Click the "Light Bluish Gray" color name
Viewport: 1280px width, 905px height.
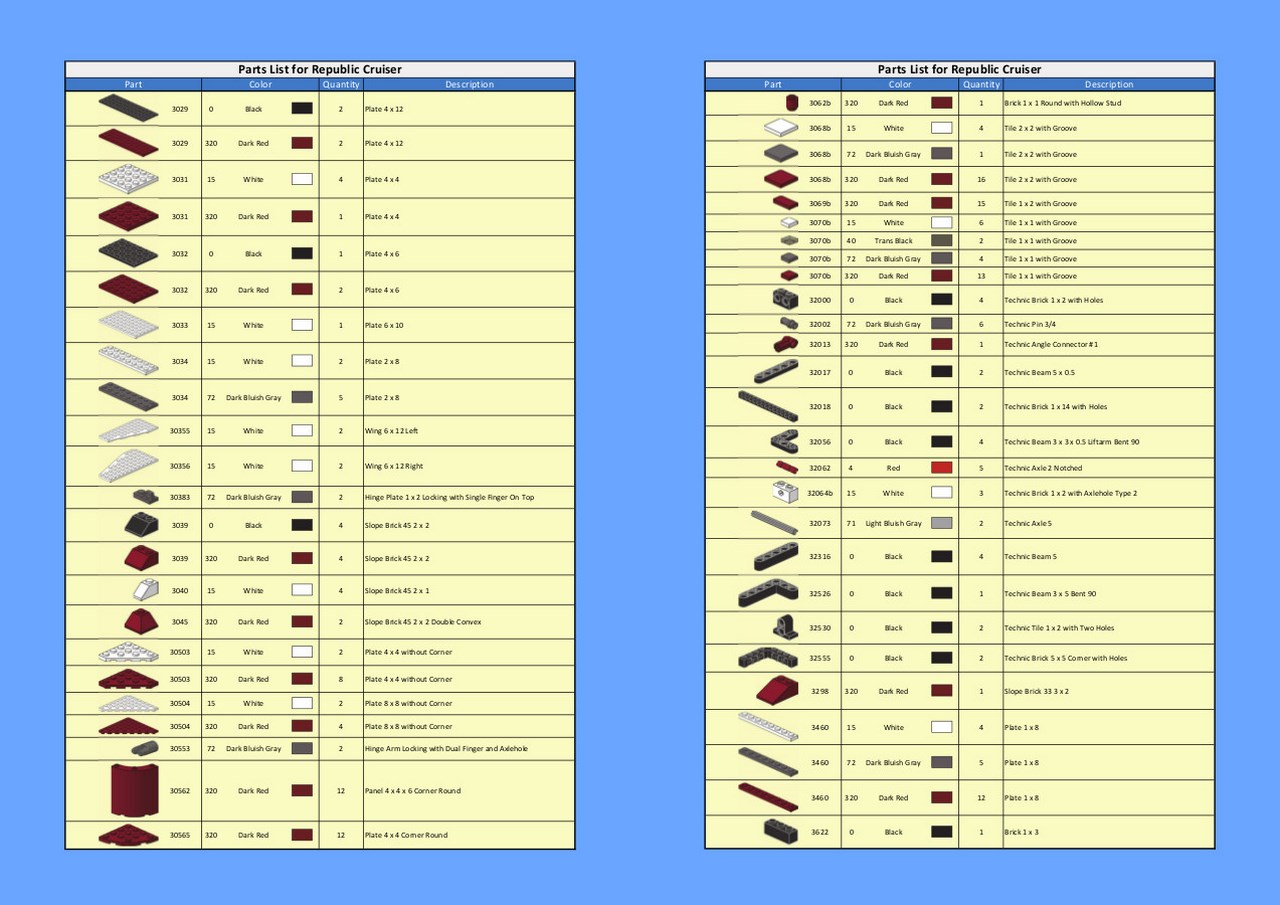[x=894, y=523]
